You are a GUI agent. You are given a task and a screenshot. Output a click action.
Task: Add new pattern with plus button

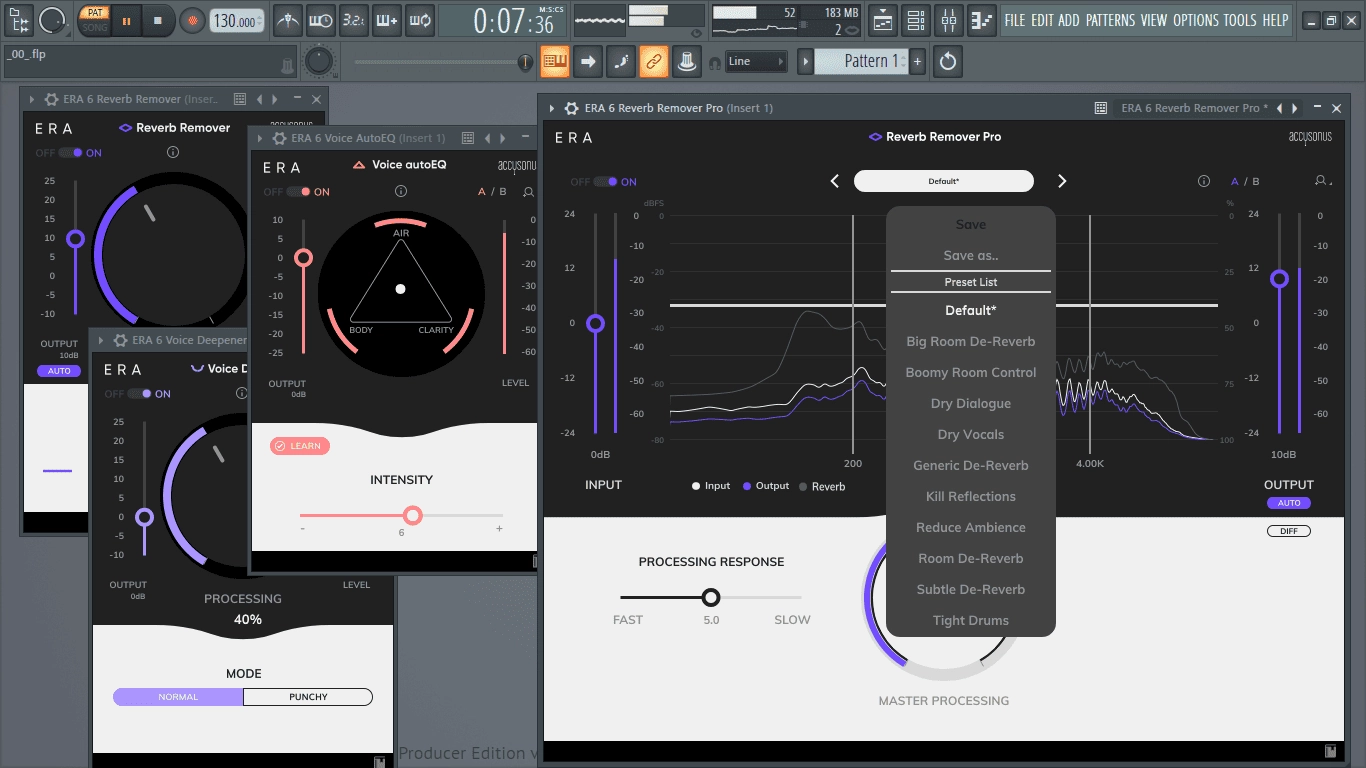(x=918, y=61)
